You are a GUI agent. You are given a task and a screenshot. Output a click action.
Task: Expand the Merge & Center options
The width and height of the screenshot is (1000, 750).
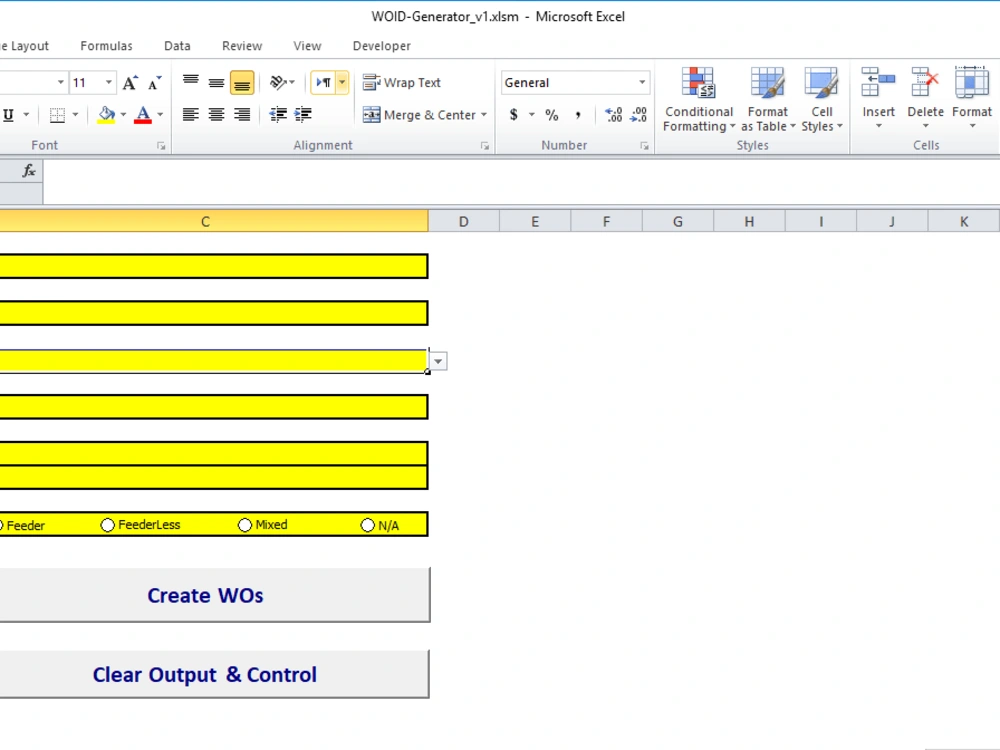point(486,115)
